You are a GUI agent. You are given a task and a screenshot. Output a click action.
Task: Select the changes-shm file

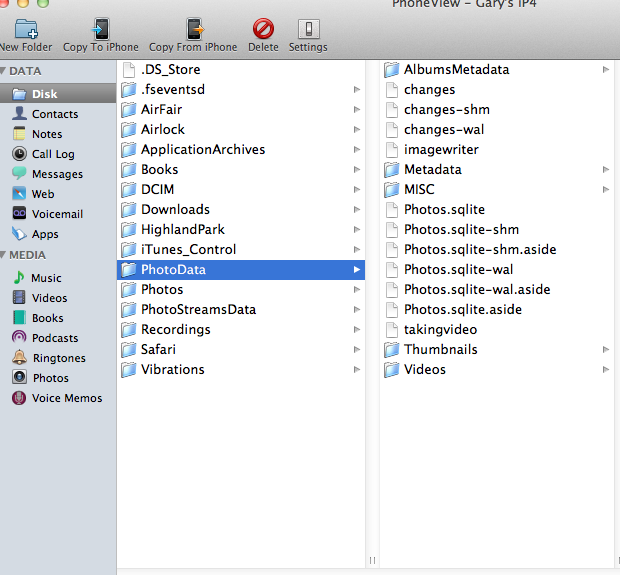[x=497, y=110]
